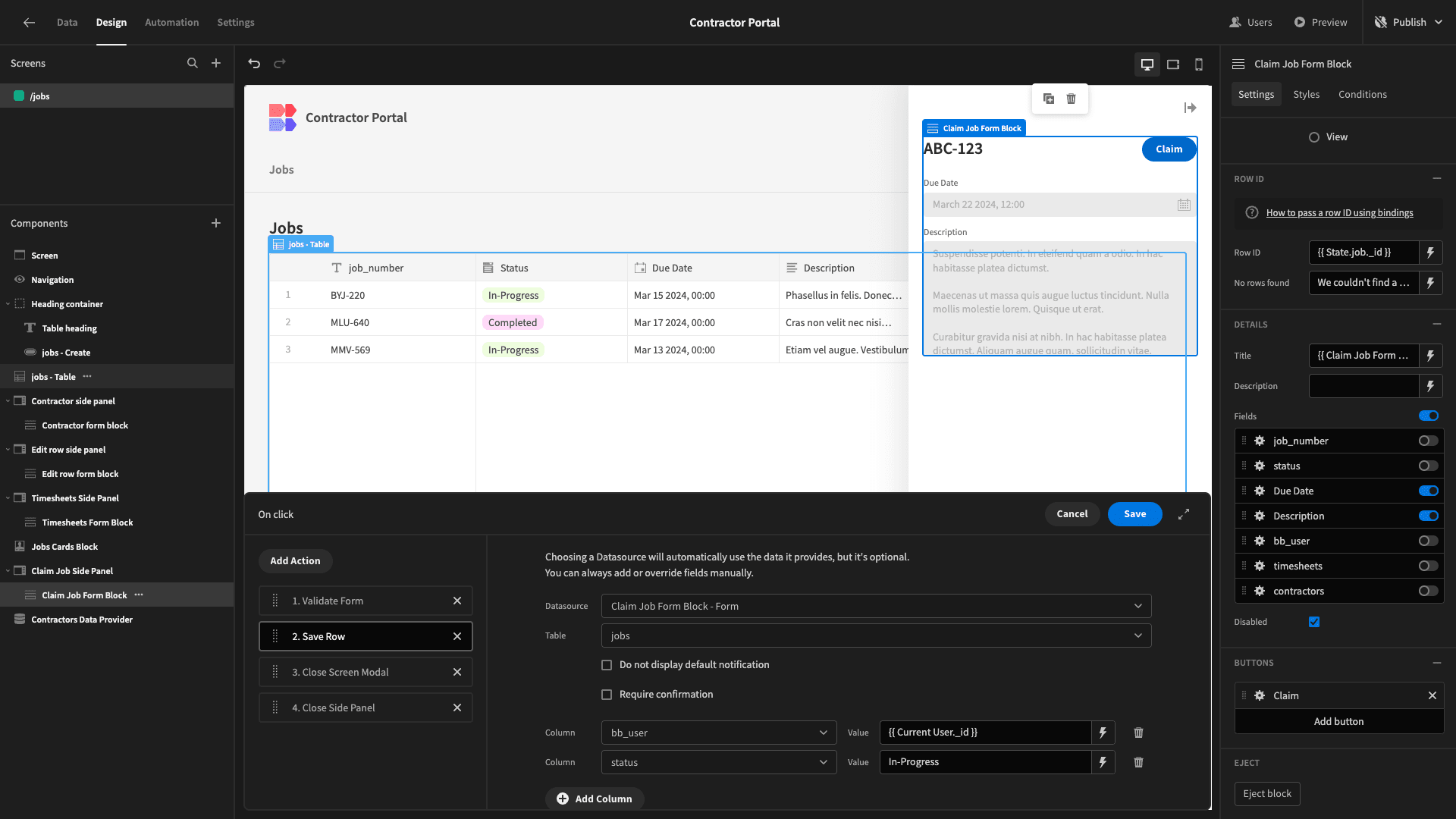Open Row ID bindings lightning icon
Viewport: 1456px width, 819px height.
coord(1430,253)
